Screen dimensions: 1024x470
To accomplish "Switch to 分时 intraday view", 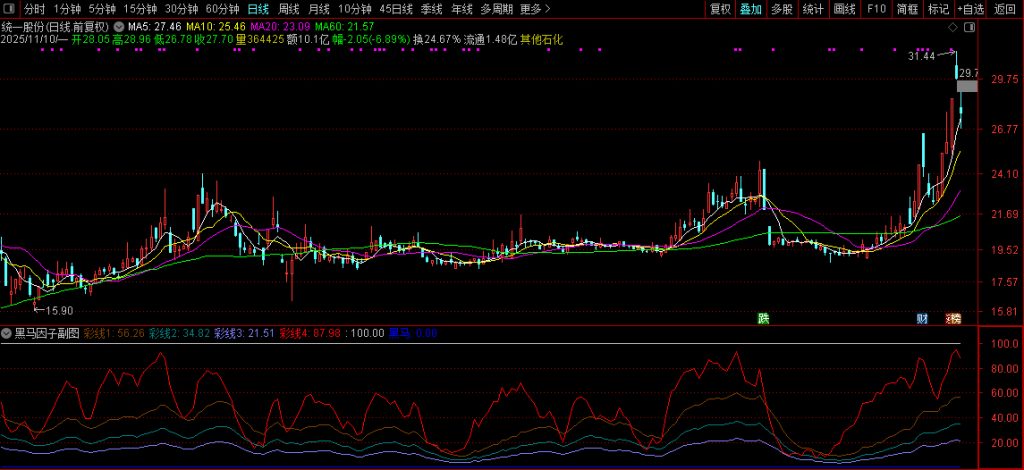I will (x=35, y=9).
